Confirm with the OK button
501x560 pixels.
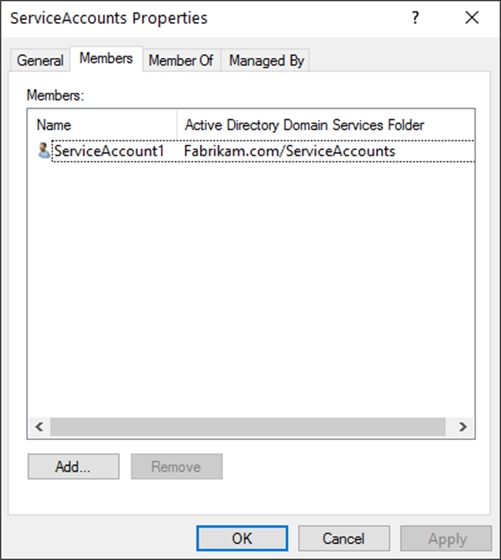click(x=242, y=538)
